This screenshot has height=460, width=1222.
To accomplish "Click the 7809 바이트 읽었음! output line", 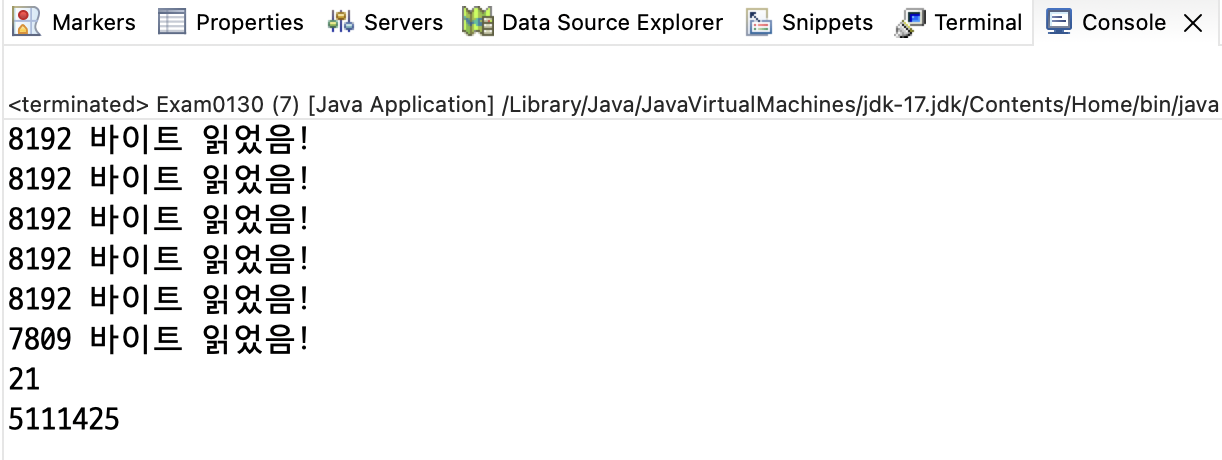I will [x=159, y=340].
